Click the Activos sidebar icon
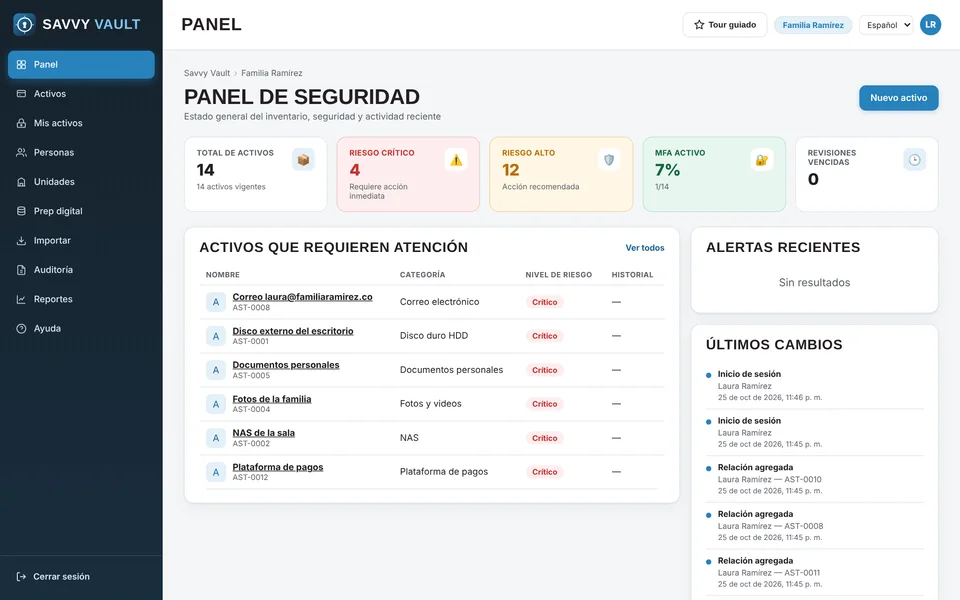Viewport: 960px width, 600px height. [x=21, y=94]
